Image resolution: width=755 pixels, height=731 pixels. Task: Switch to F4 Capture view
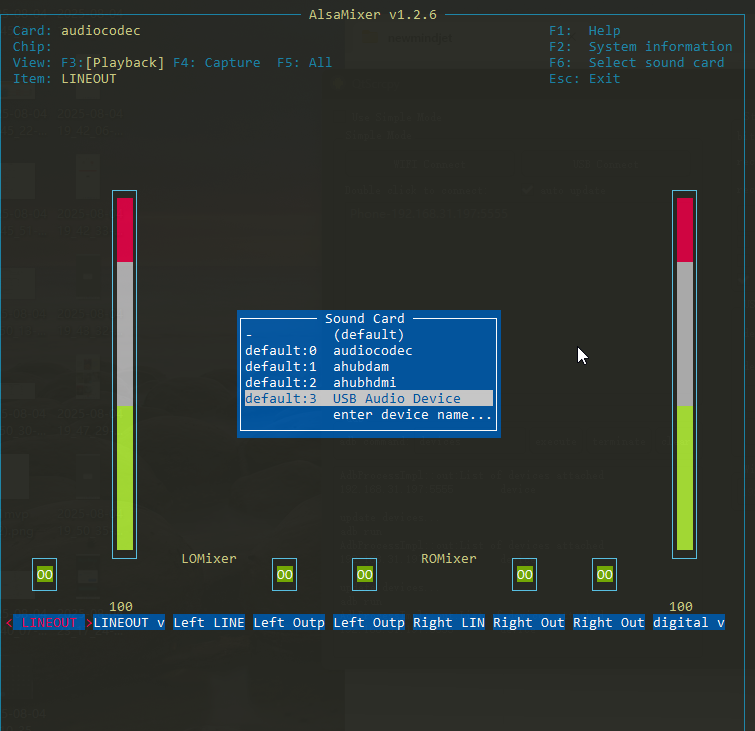217,62
